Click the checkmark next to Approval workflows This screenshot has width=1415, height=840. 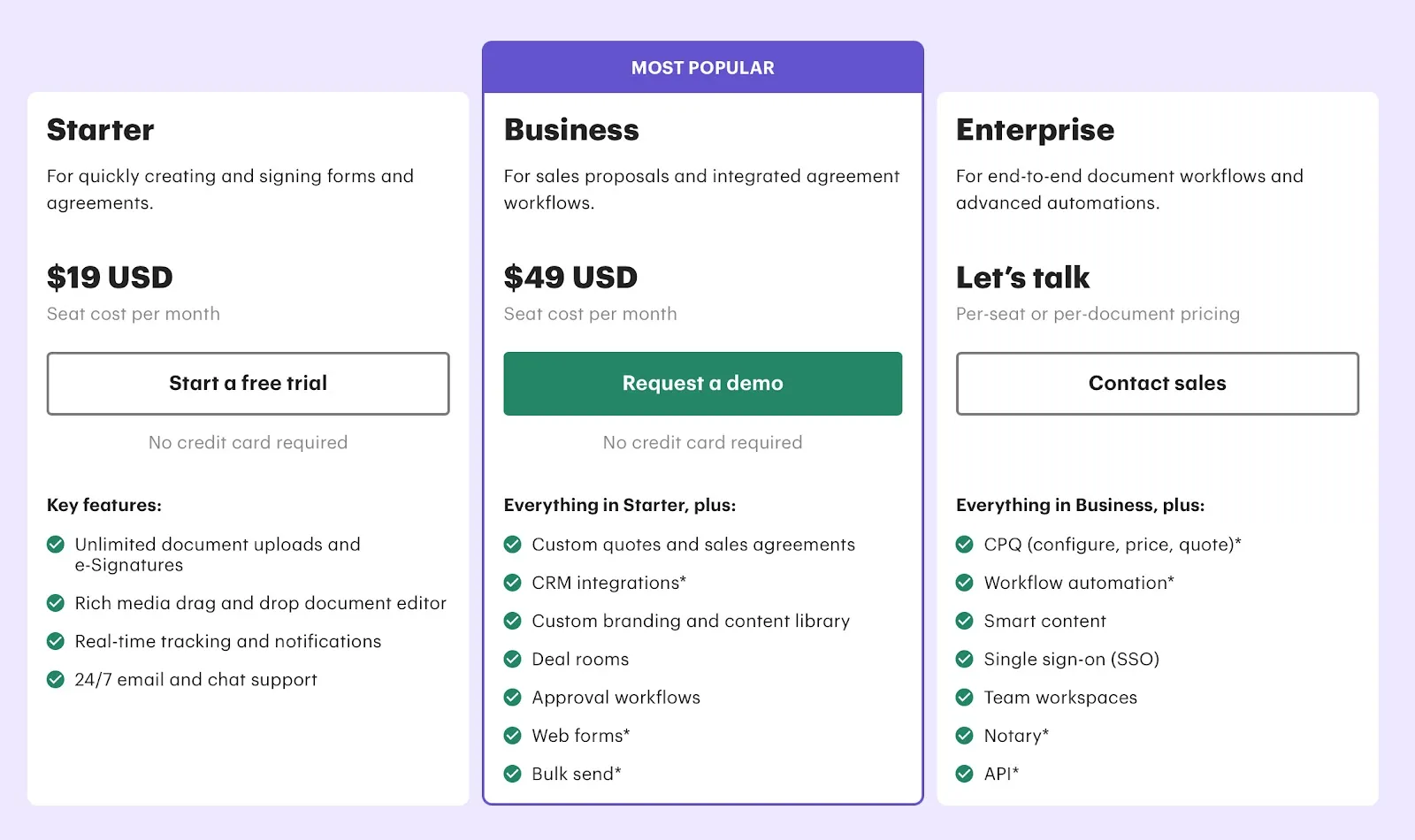(x=512, y=697)
